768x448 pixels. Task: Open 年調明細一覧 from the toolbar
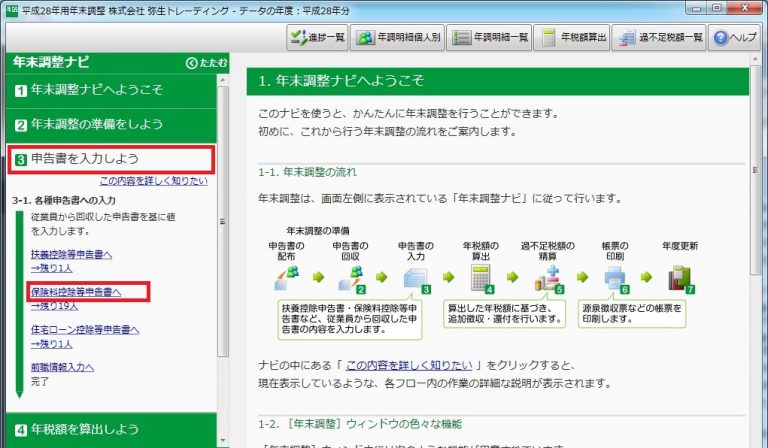tap(488, 39)
